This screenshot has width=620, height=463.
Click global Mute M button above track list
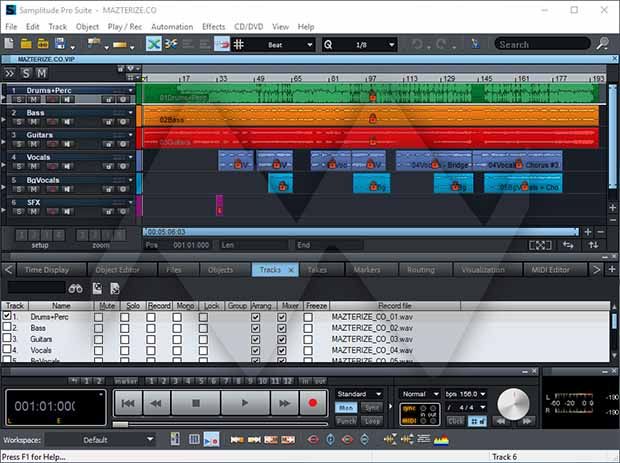pos(41,73)
